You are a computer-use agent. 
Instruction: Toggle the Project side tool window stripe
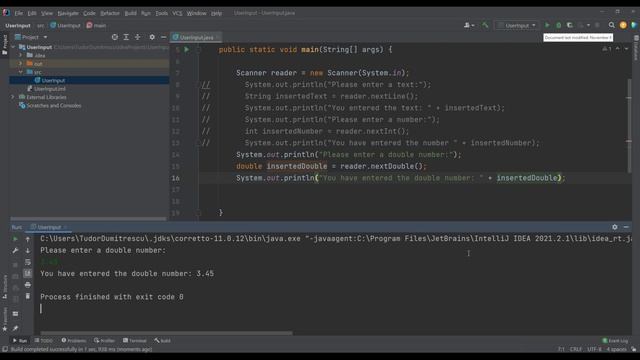4,44
